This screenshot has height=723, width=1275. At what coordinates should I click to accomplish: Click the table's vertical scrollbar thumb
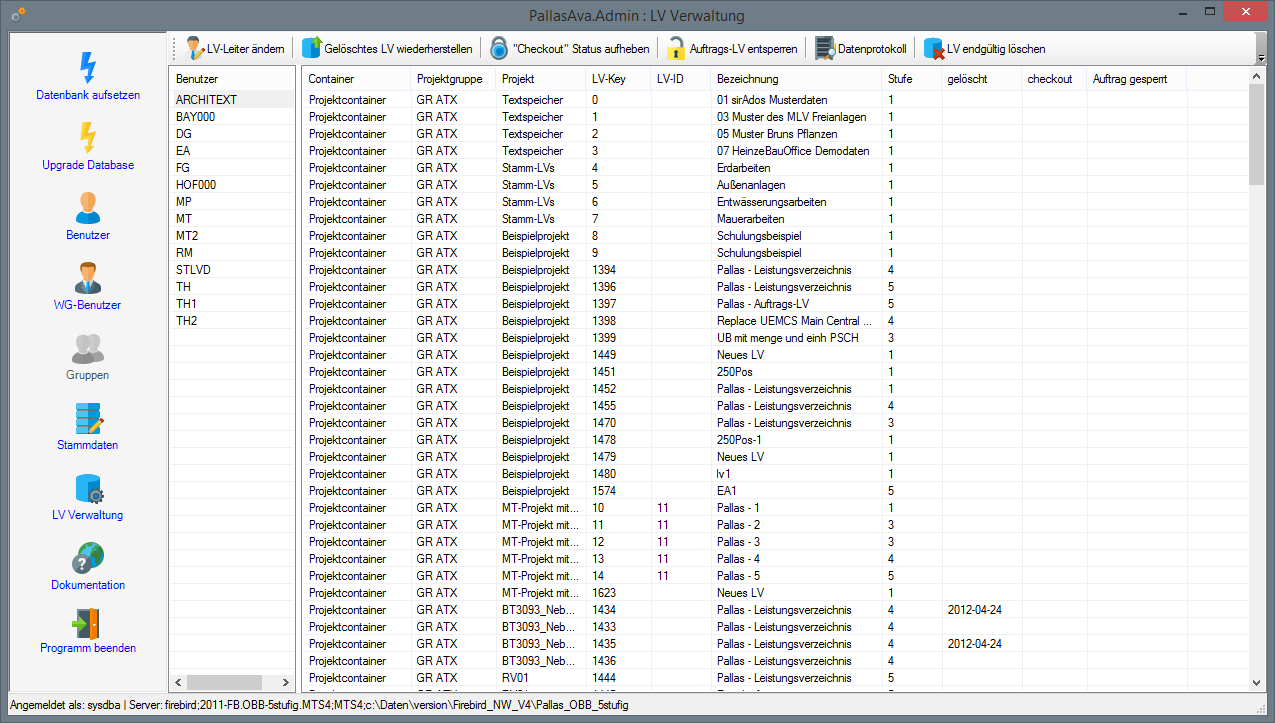[1257, 132]
